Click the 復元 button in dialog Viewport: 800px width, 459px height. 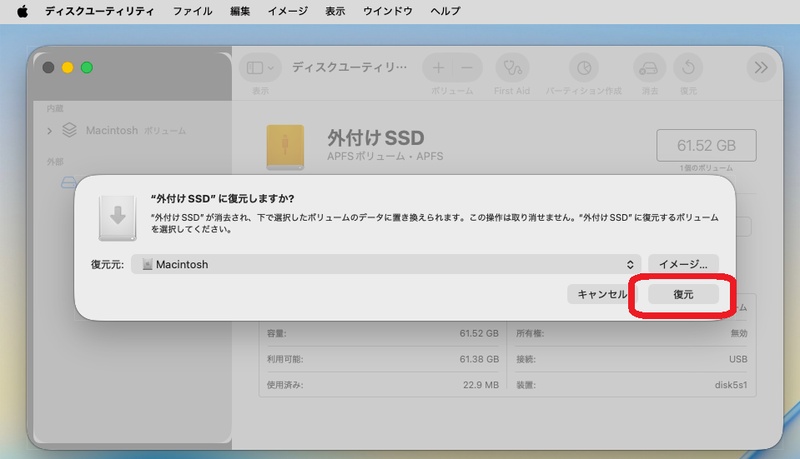(x=683, y=294)
